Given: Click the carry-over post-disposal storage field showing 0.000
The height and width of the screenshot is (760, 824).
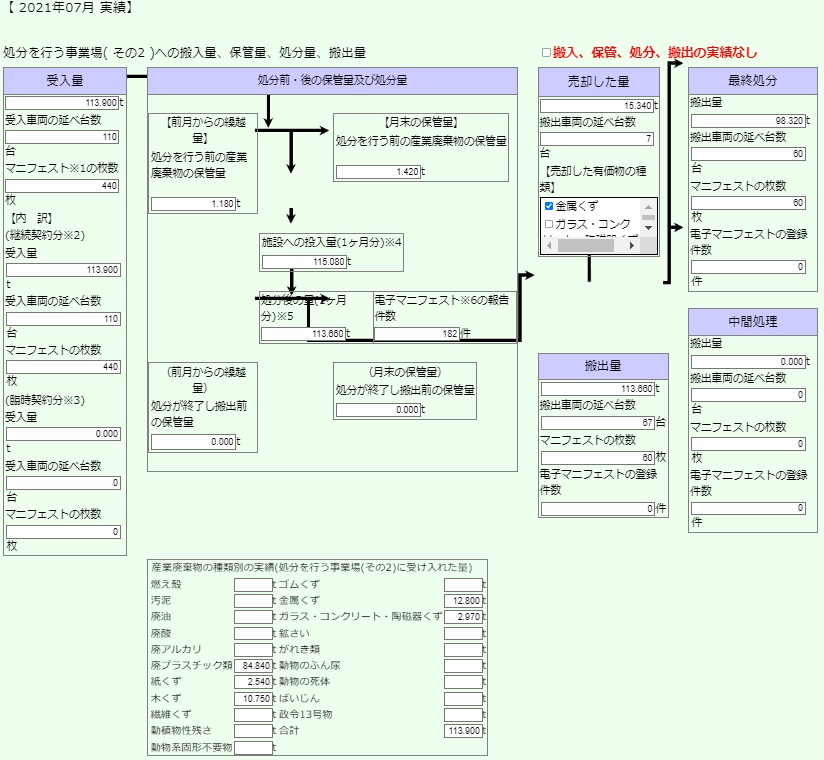Looking at the screenshot, I should click(x=193, y=441).
